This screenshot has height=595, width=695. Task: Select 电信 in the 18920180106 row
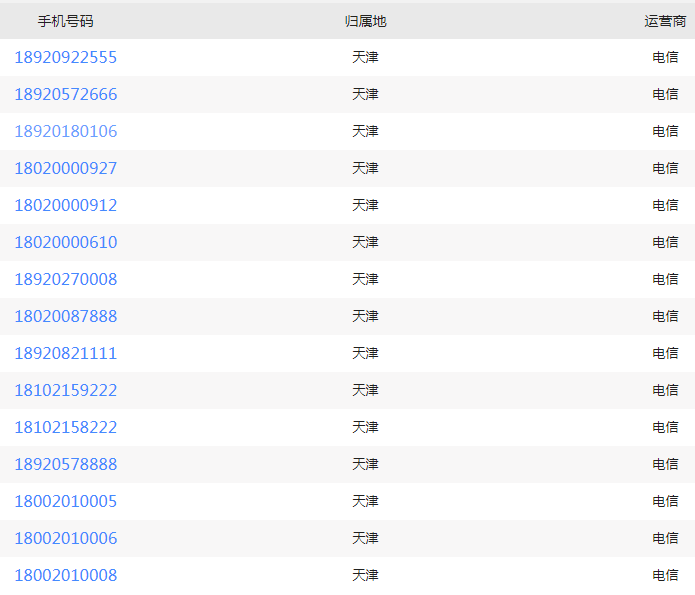coord(665,131)
